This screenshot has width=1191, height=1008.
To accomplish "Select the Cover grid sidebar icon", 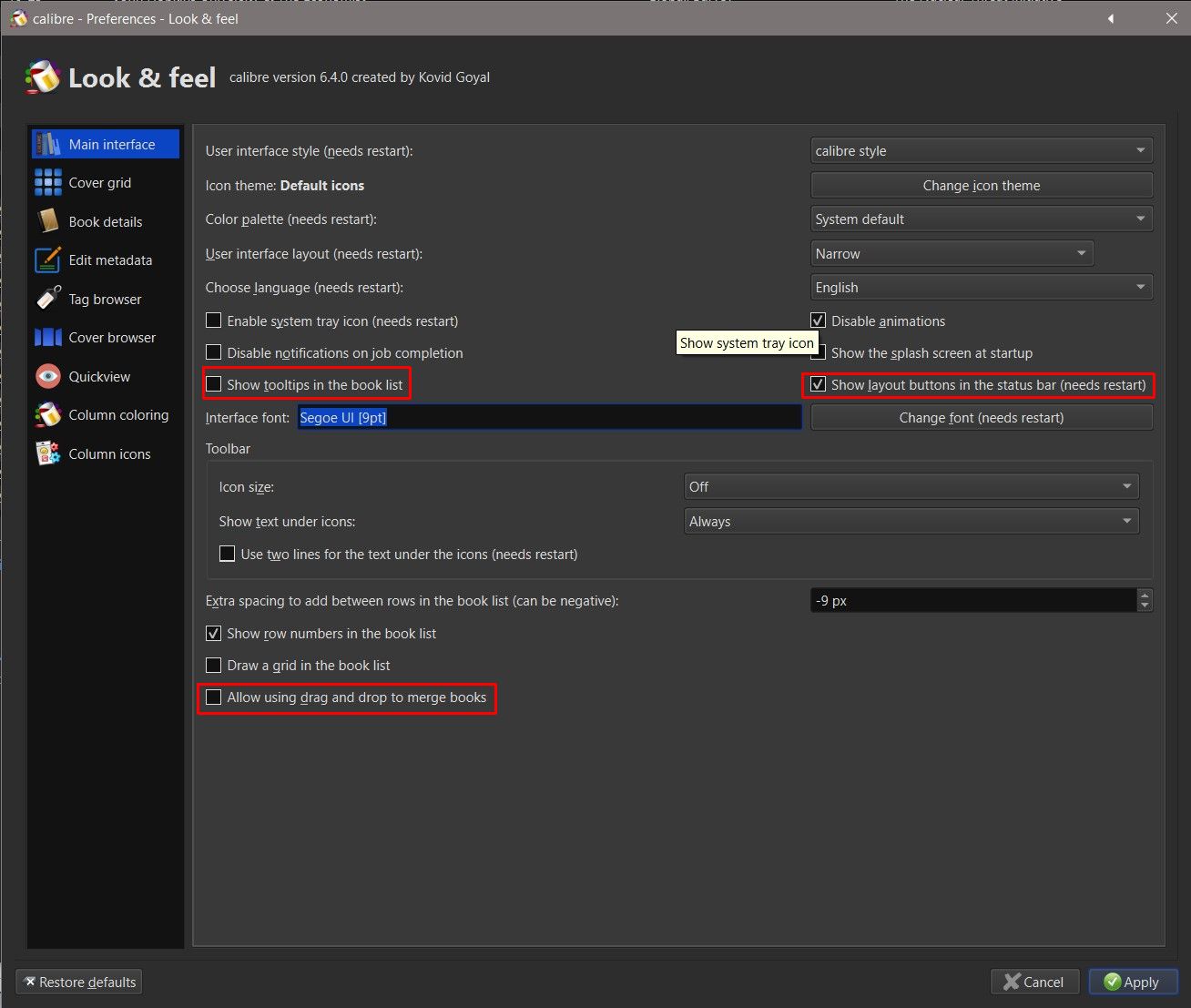I will [x=47, y=183].
